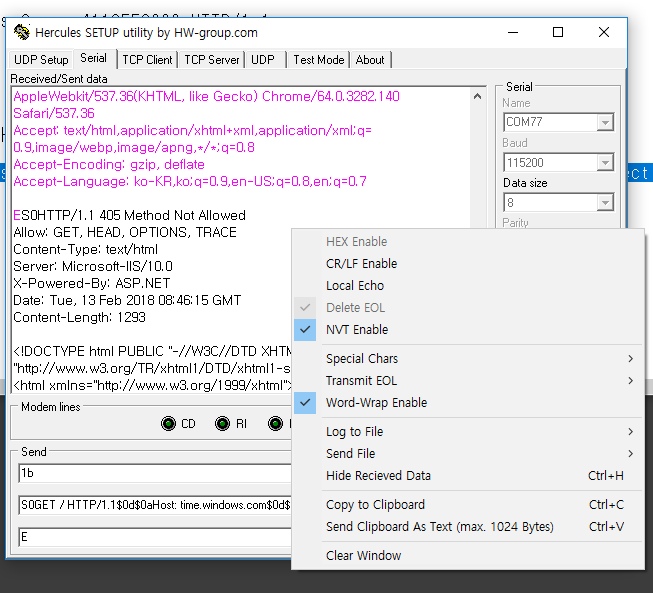The image size is (653, 593).
Task: Minimize the Hercules window
Action: (513, 32)
